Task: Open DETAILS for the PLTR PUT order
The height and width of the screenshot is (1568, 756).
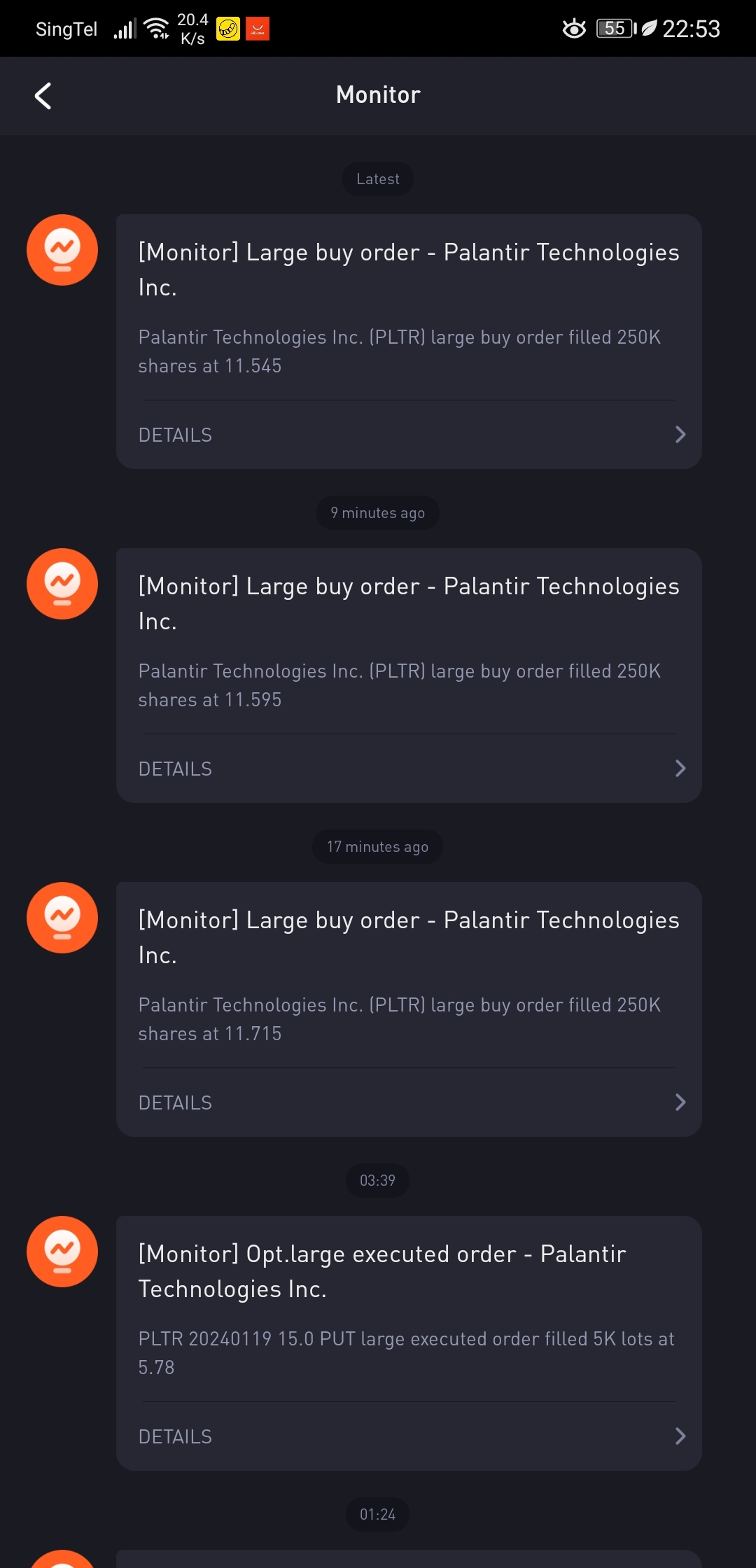Action: tap(176, 1437)
